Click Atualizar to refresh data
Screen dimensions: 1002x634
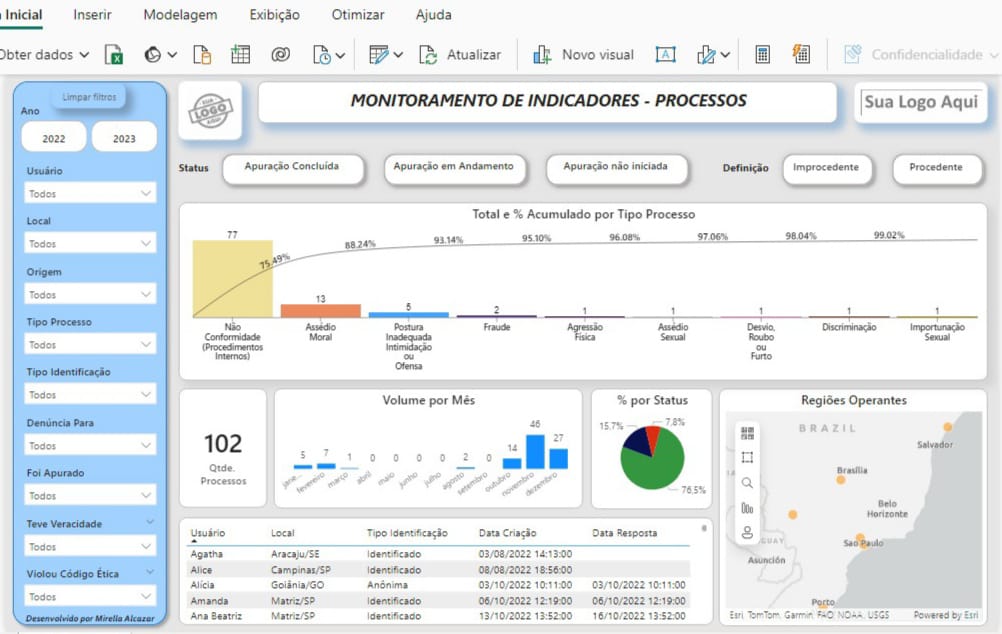coord(460,55)
